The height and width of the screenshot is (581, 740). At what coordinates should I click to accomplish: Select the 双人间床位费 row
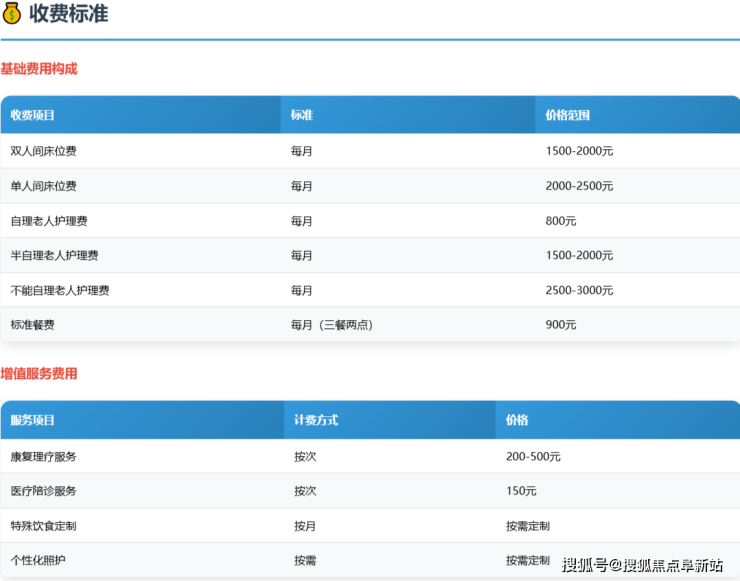coord(44,151)
